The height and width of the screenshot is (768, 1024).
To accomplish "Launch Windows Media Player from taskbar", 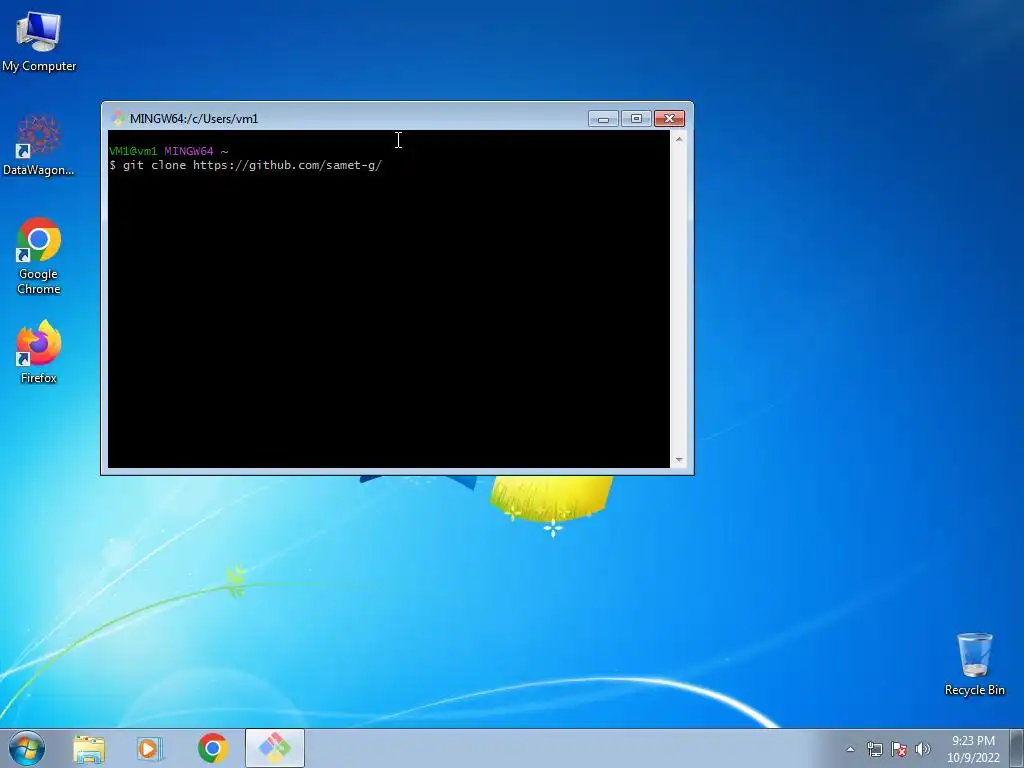I will [150, 749].
